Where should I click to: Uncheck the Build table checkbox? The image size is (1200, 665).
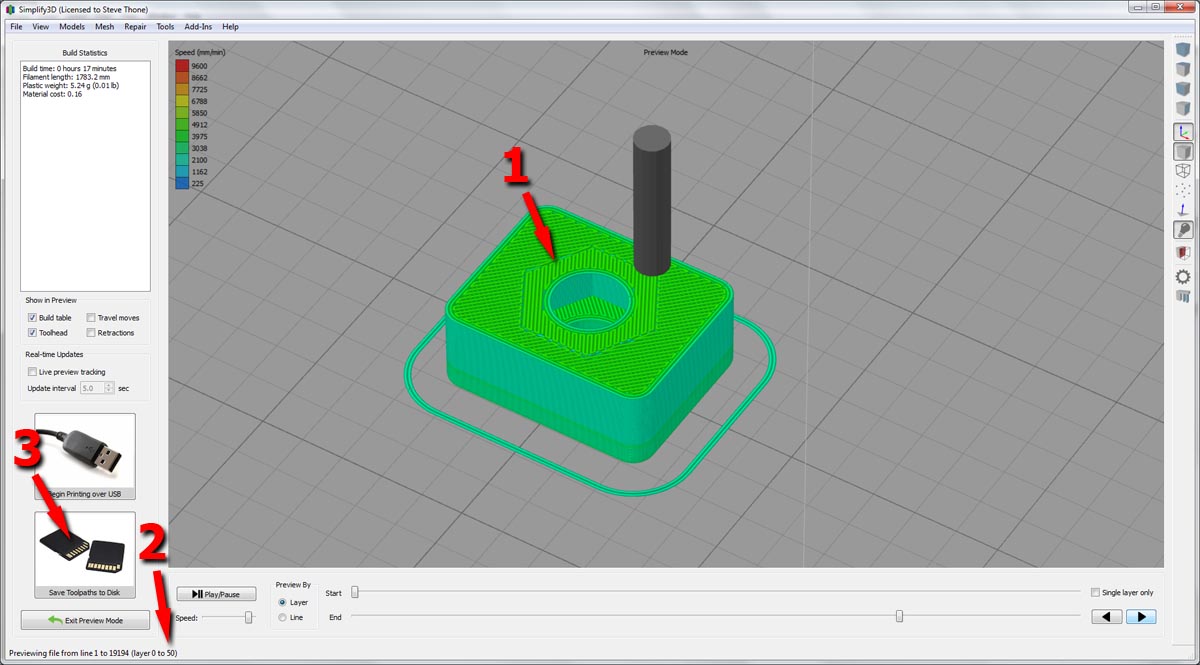[x=33, y=318]
